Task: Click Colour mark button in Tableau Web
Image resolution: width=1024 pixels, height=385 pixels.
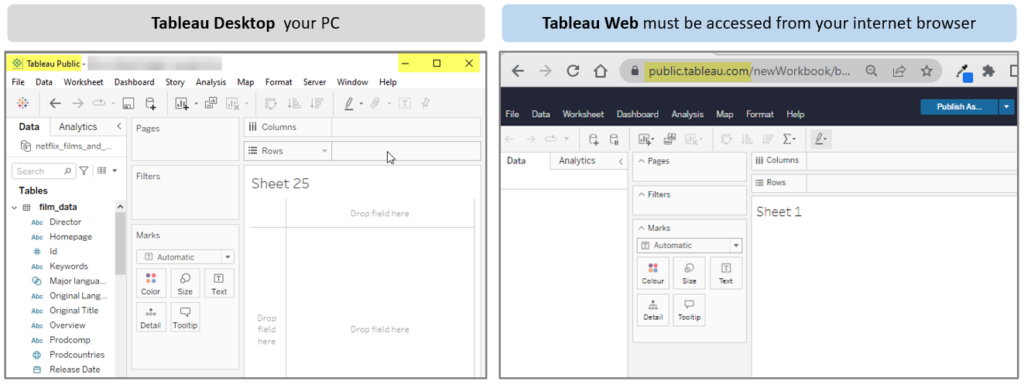Action: pos(653,273)
